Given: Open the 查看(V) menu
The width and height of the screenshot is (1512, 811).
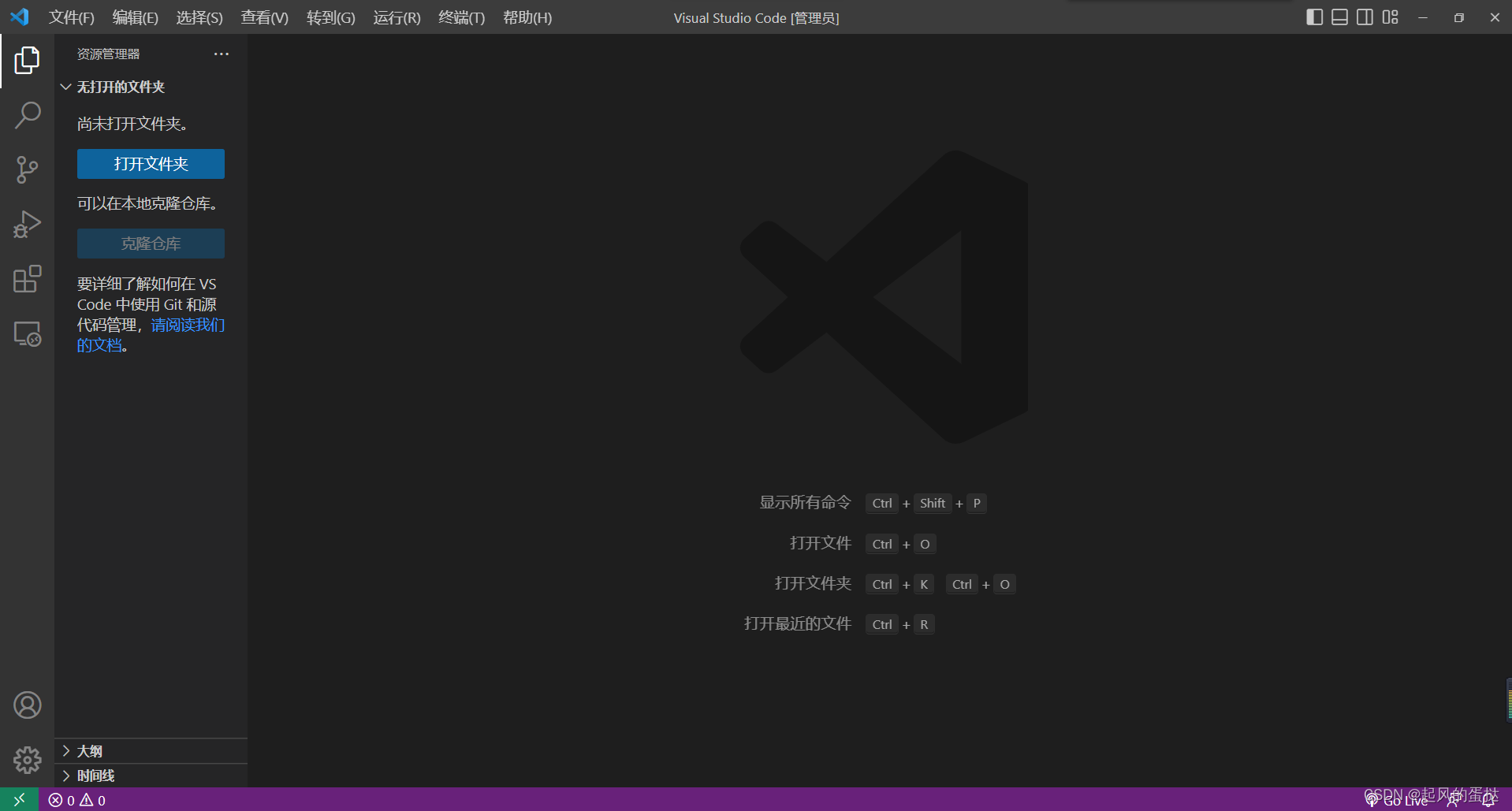Looking at the screenshot, I should (x=265, y=17).
